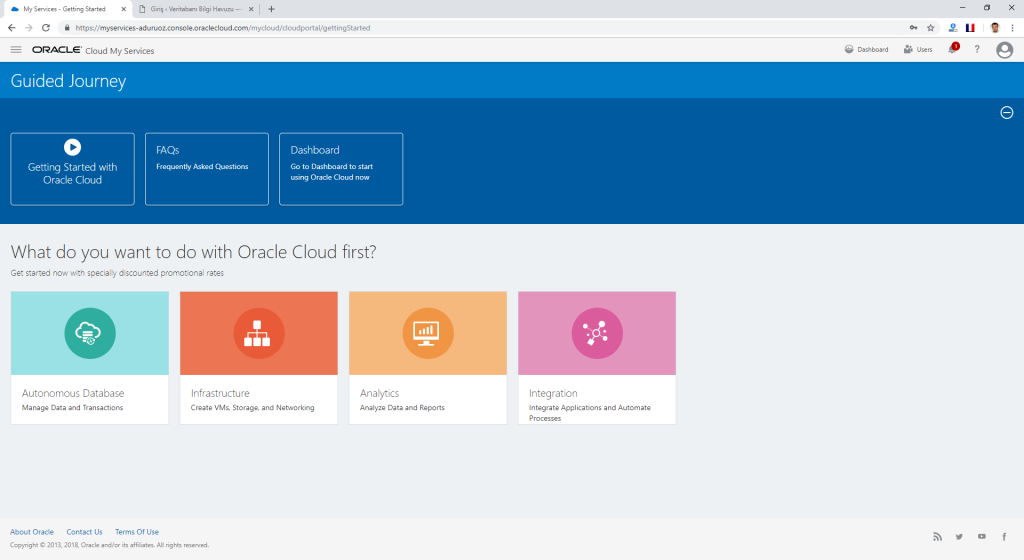Select the Infrastructure network icon
The image size is (1024, 560).
coord(259,334)
